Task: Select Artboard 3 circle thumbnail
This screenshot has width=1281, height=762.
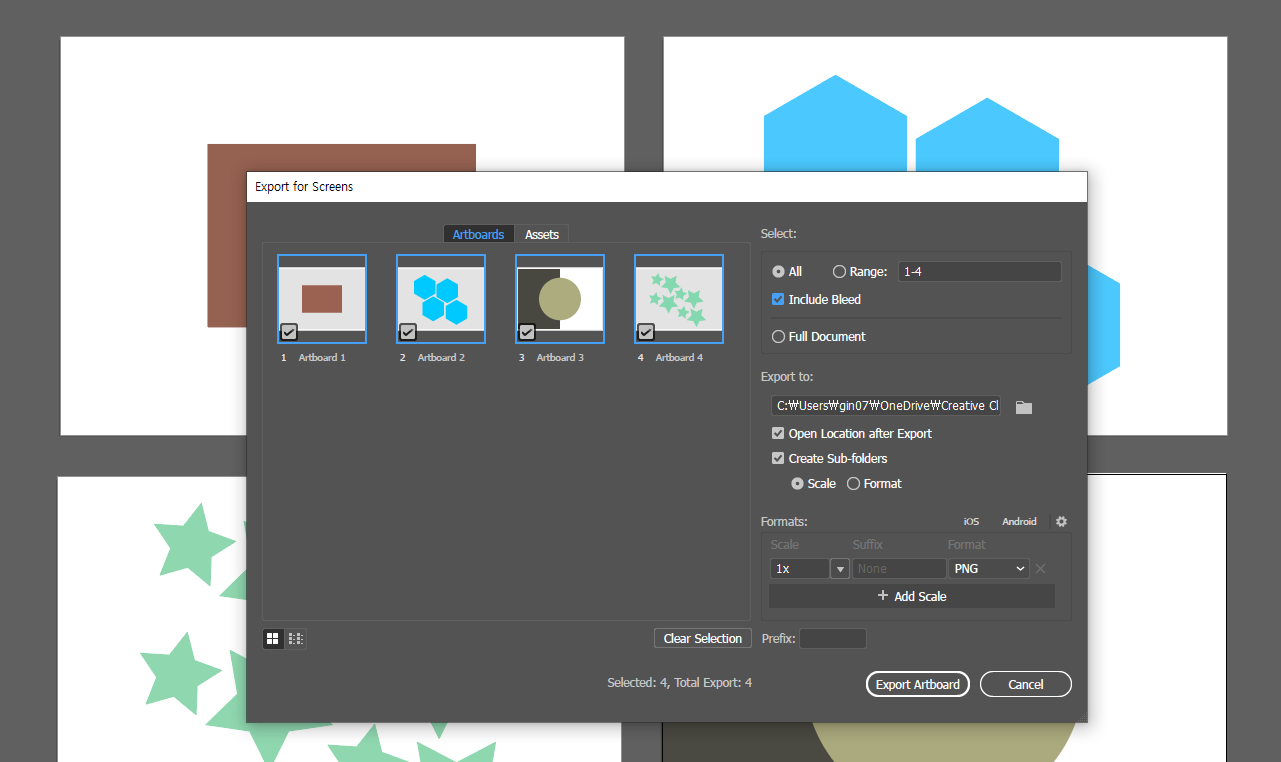Action: pos(560,299)
